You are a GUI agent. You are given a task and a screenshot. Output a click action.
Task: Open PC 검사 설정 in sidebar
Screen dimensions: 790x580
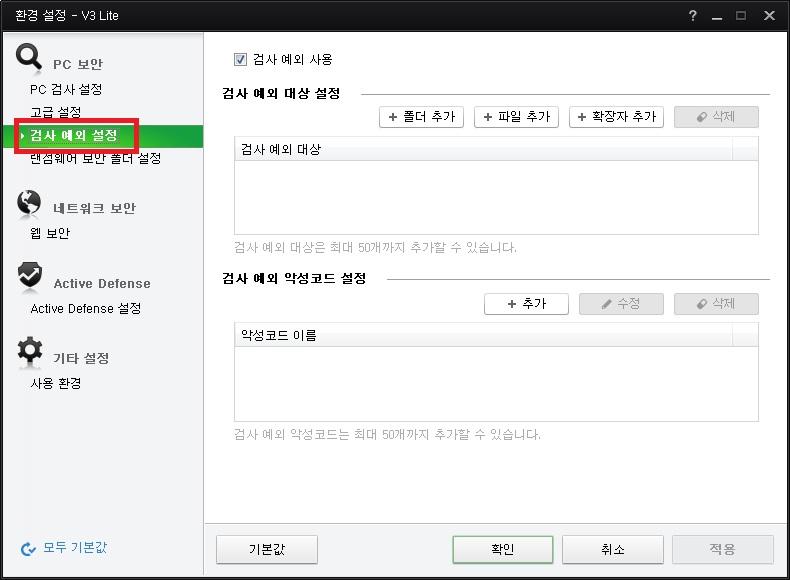[66, 89]
